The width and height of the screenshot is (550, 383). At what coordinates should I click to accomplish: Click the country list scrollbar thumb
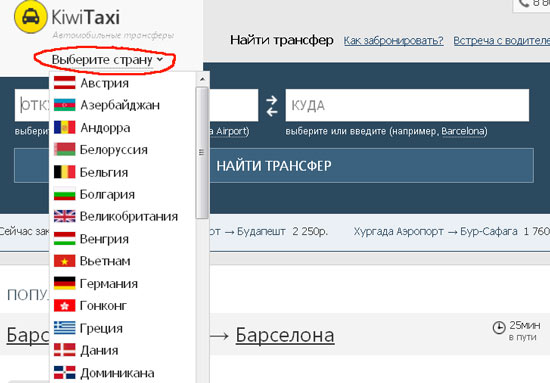coord(202,153)
